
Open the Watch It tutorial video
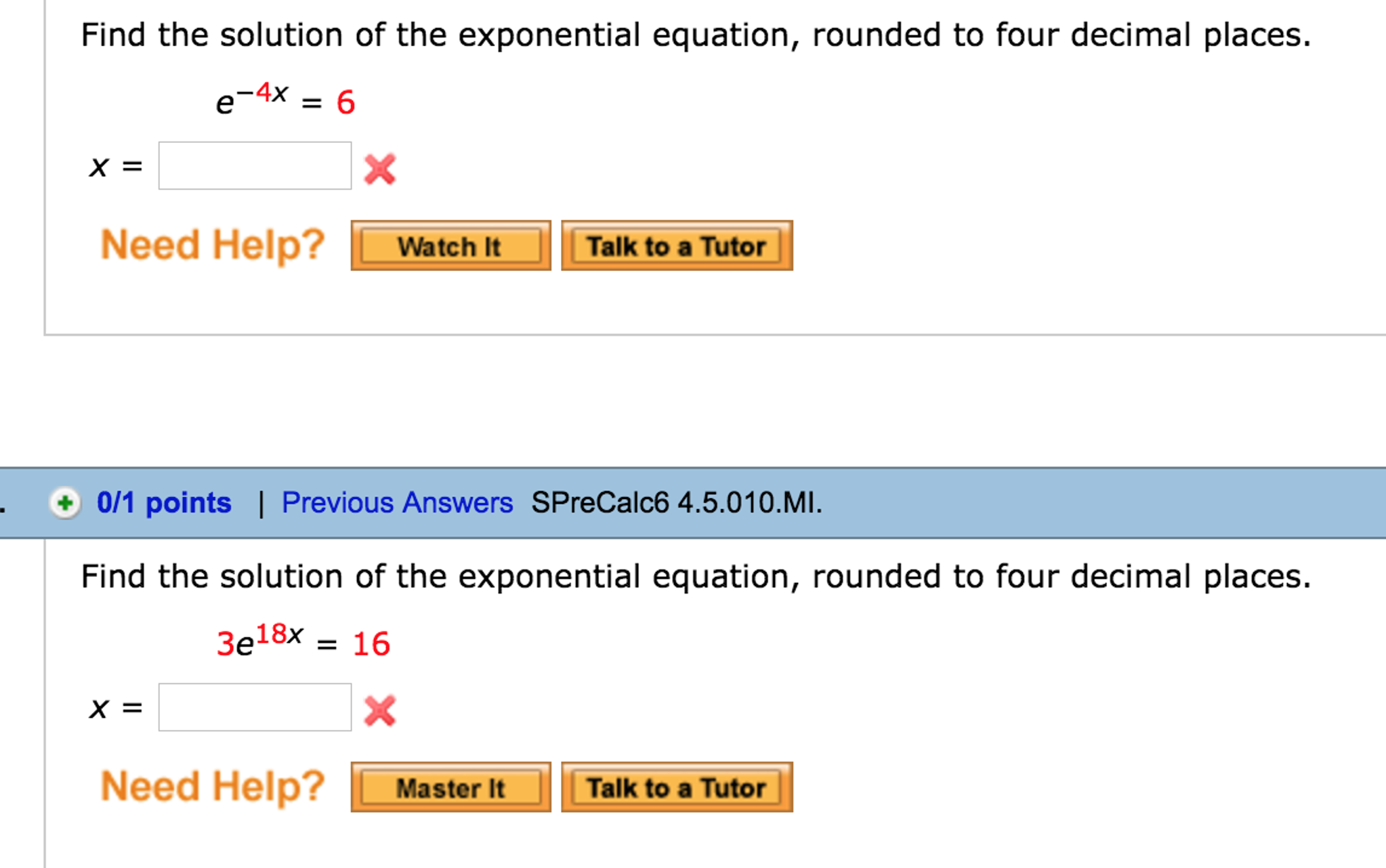(450, 246)
